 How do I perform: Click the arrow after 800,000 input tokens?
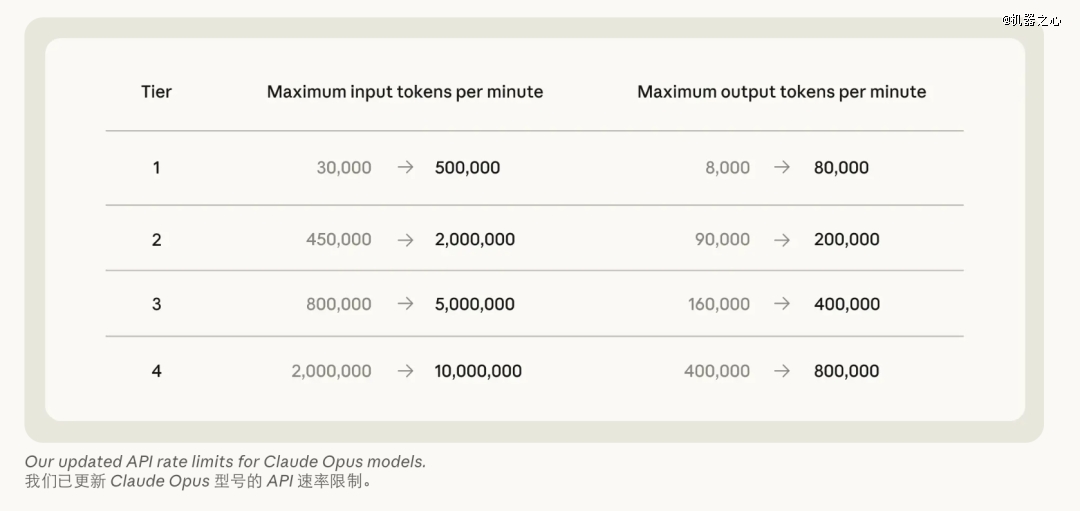(x=405, y=304)
